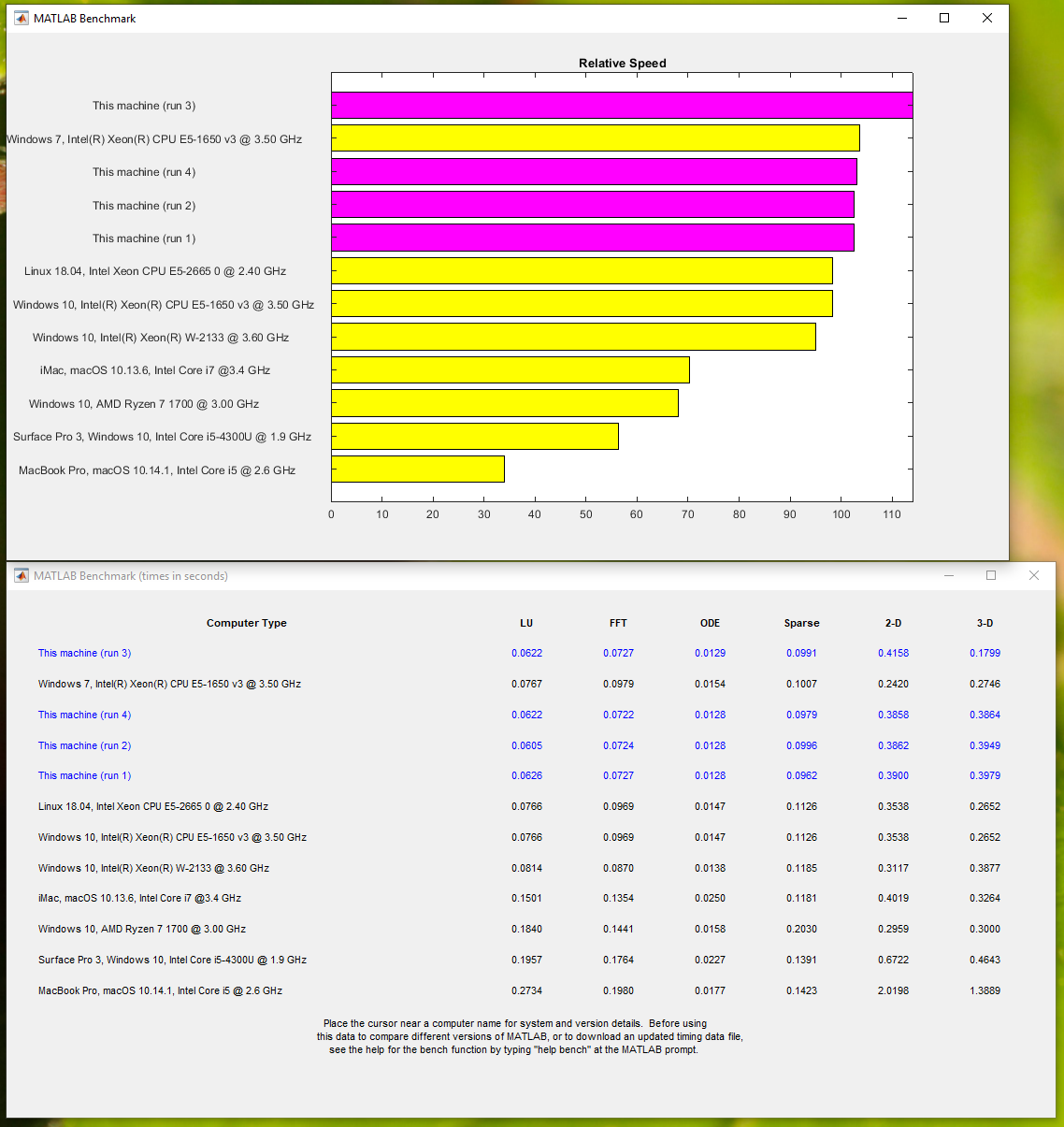Click 3-D value 1.3889 for MacBook Pro
1064x1127 pixels.
coord(985,990)
